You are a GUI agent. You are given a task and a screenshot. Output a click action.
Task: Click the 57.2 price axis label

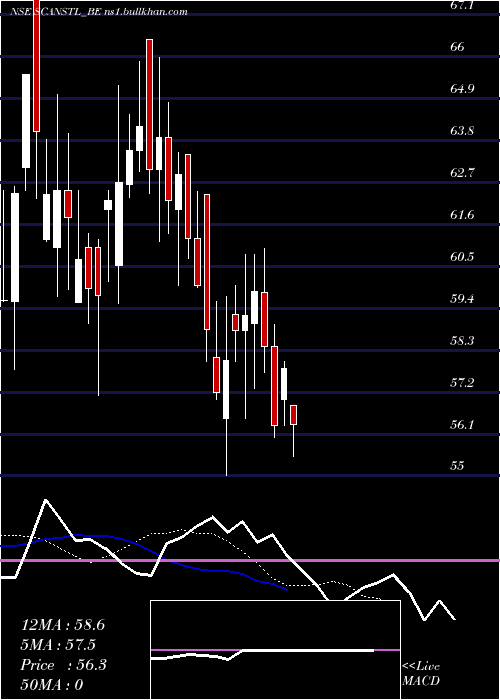(x=462, y=383)
